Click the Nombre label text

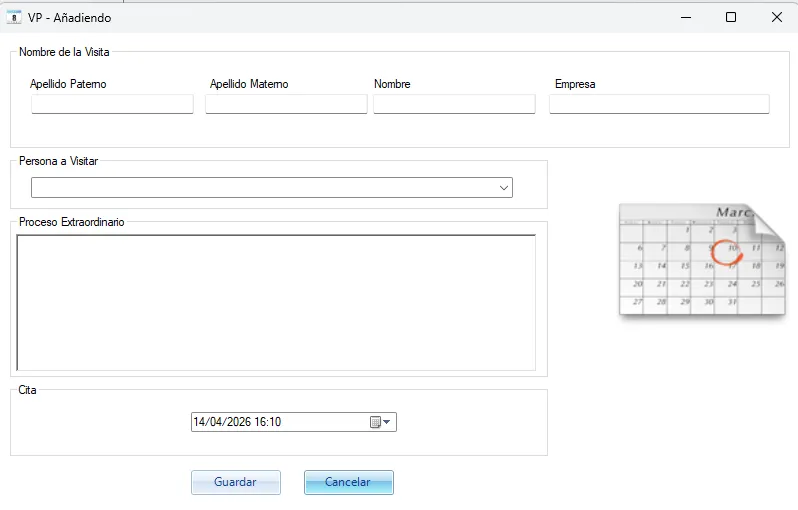tap(392, 84)
